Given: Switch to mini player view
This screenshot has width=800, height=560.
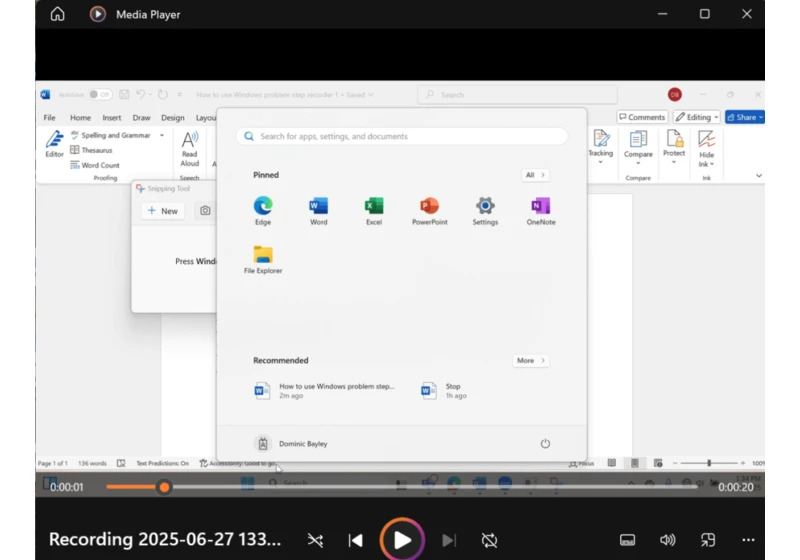Looking at the screenshot, I should pyautogui.click(x=708, y=540).
